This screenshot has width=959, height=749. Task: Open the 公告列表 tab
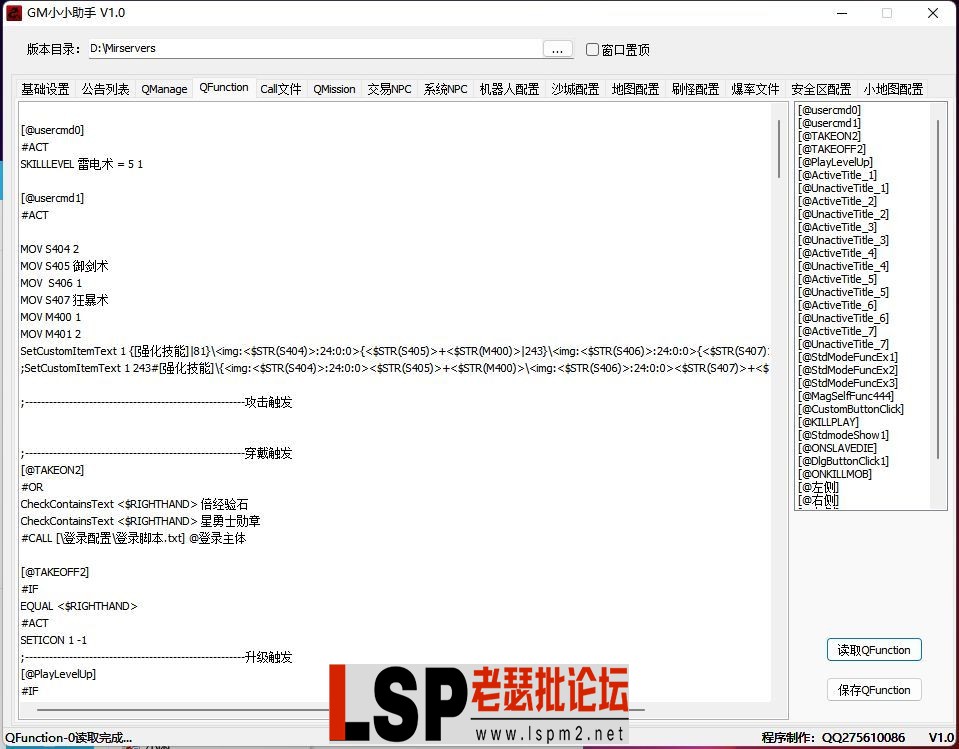104,88
